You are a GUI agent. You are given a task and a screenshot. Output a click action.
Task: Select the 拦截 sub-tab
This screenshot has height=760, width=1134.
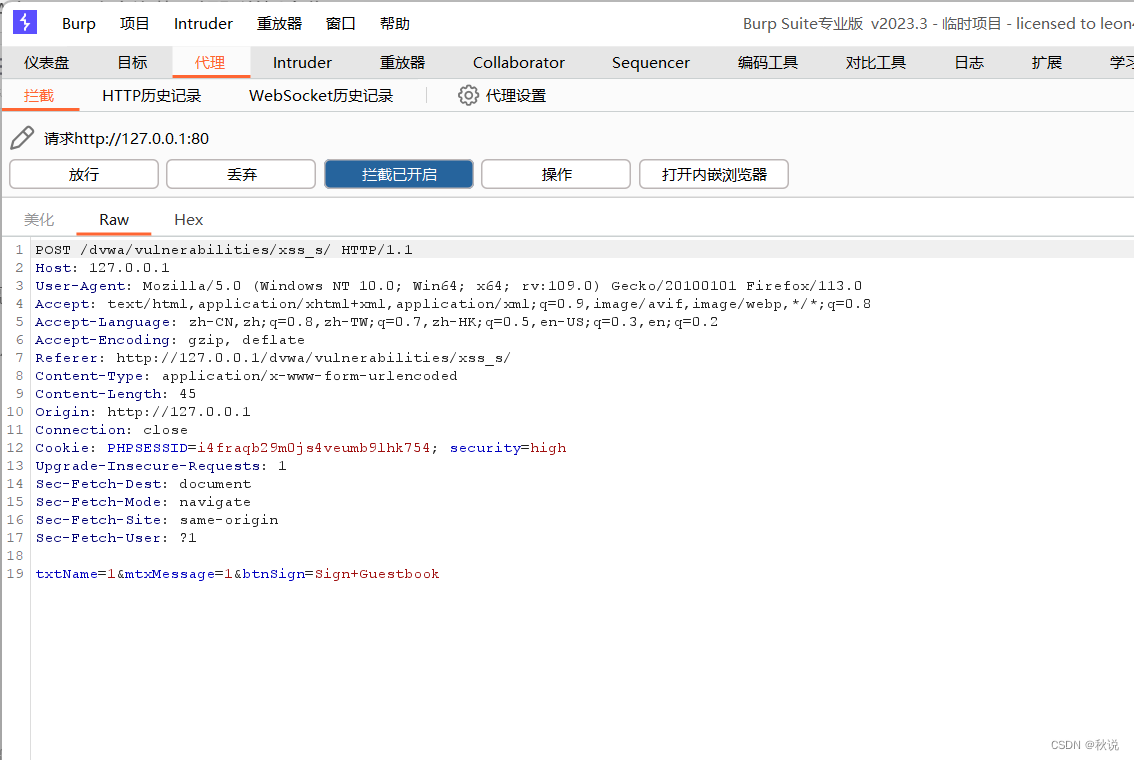[39, 95]
